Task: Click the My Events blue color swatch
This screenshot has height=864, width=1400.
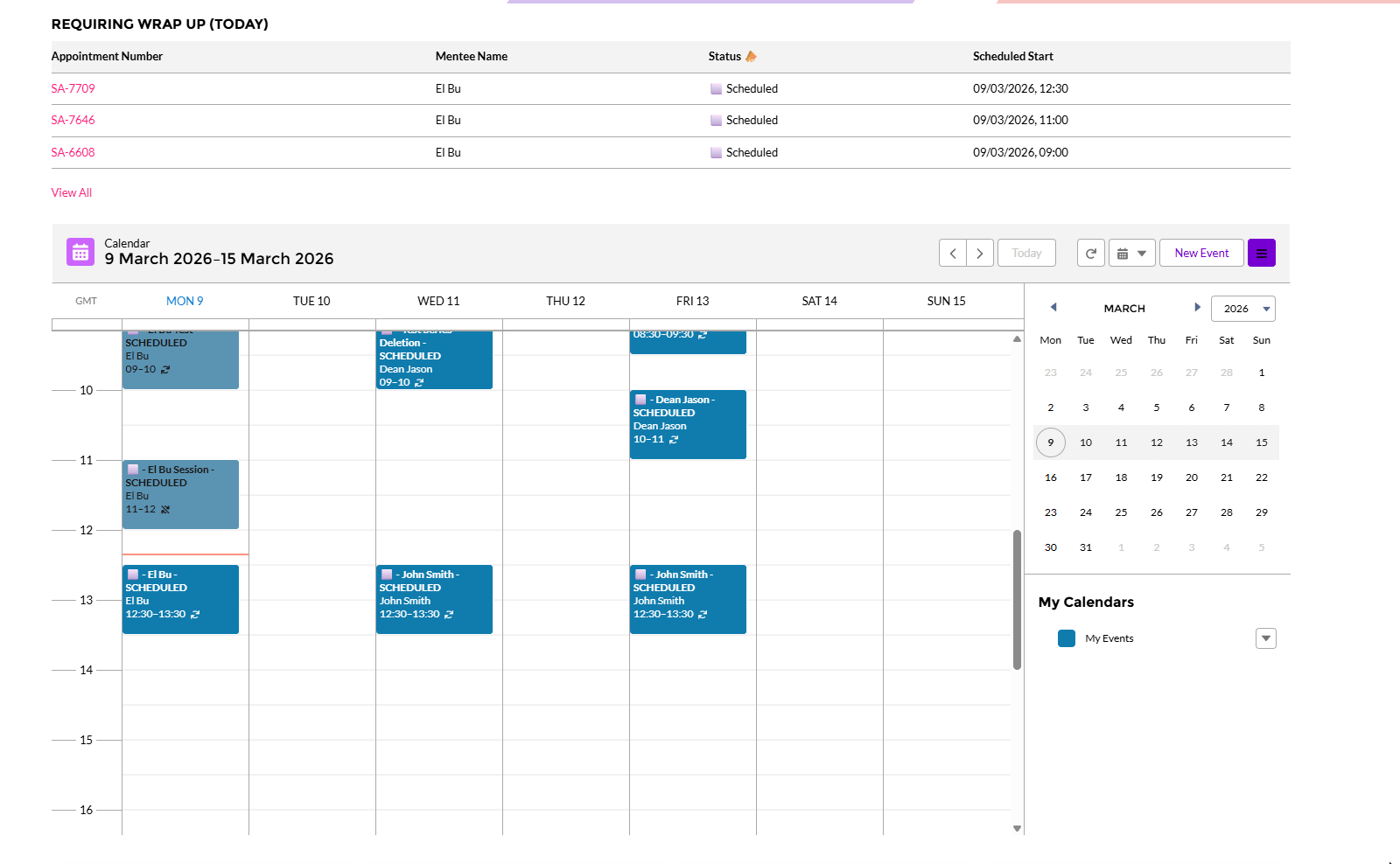Action: pos(1066,638)
